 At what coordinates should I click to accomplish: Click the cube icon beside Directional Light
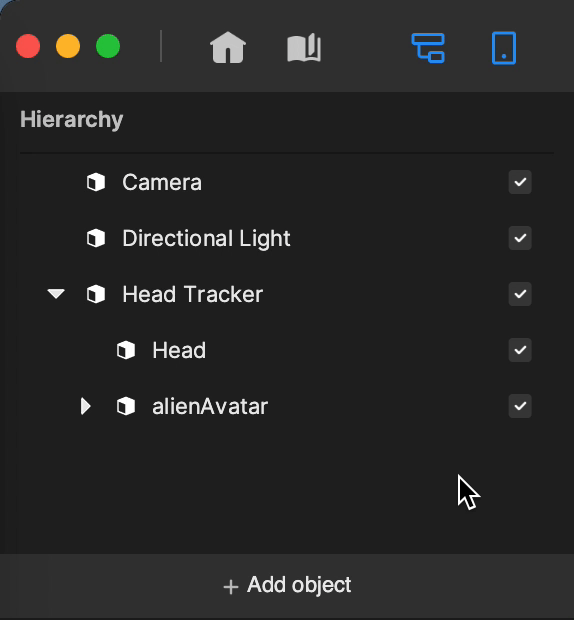pyautogui.click(x=96, y=238)
